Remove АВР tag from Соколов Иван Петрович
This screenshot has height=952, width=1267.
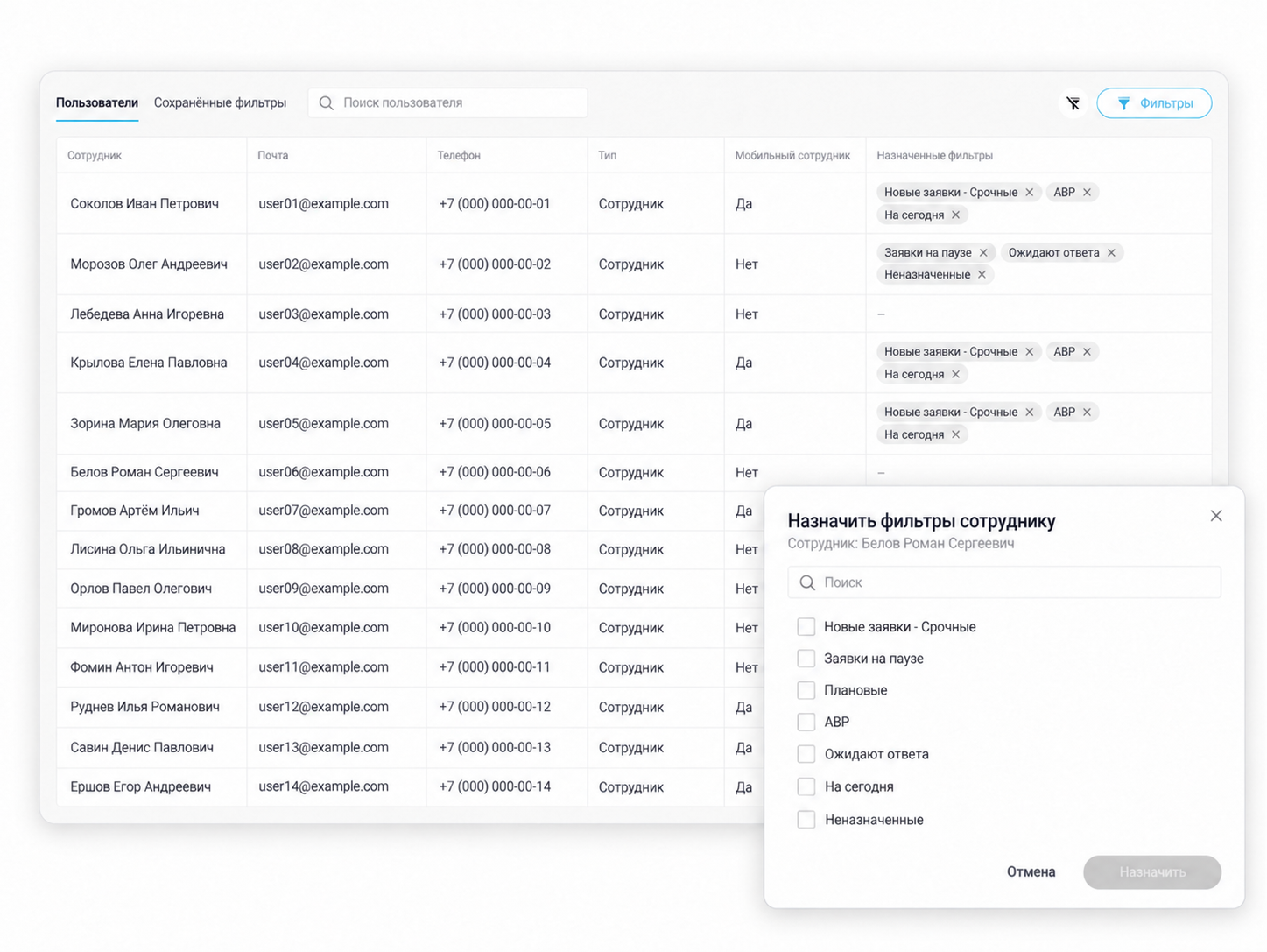tap(1087, 193)
